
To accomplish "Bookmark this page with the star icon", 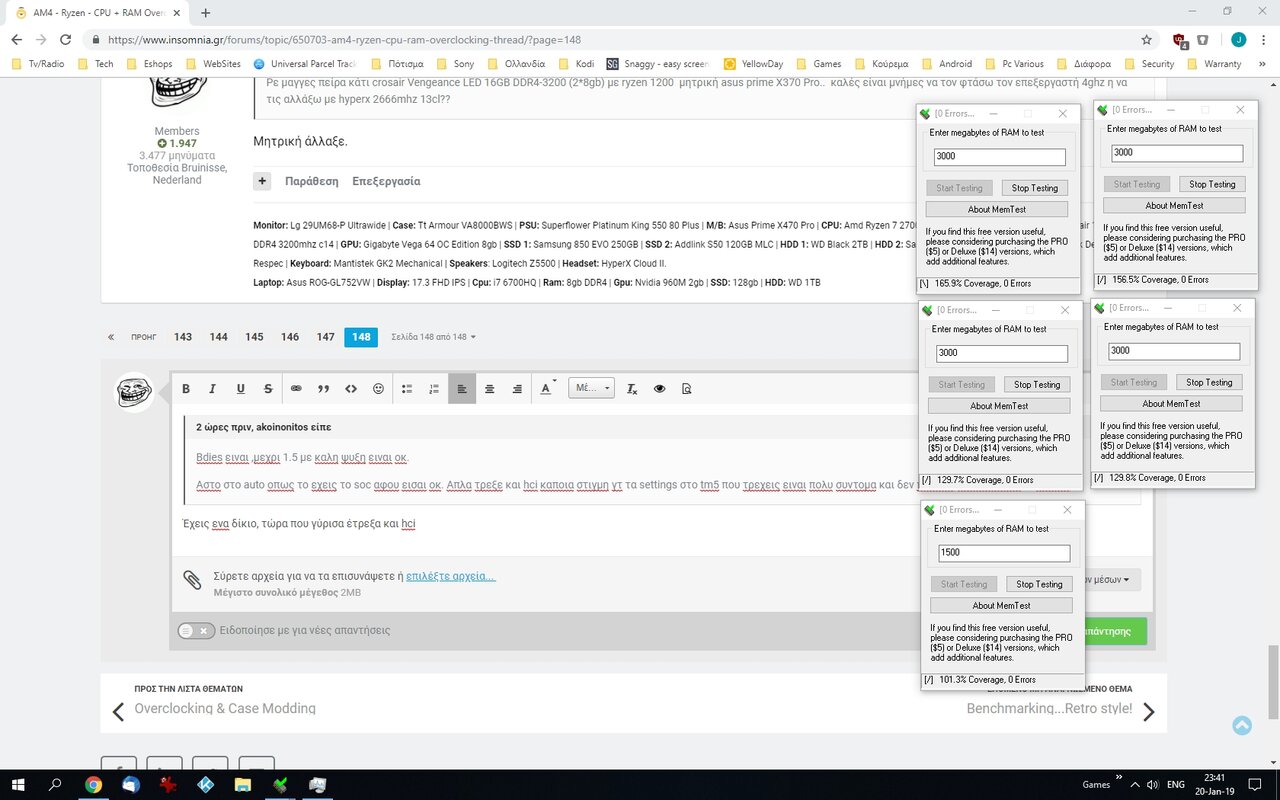I will tap(1146, 40).
